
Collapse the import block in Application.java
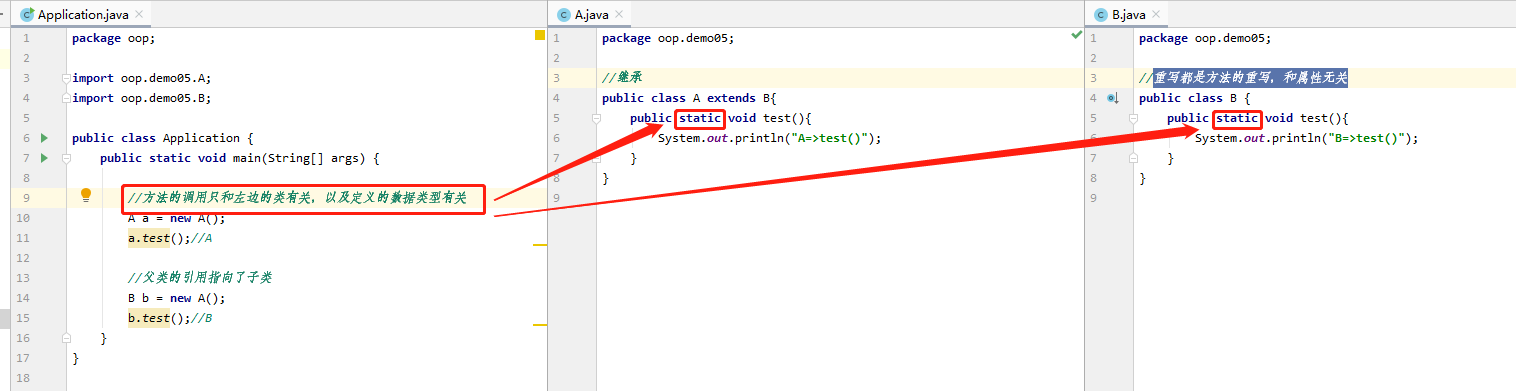[x=67, y=78]
